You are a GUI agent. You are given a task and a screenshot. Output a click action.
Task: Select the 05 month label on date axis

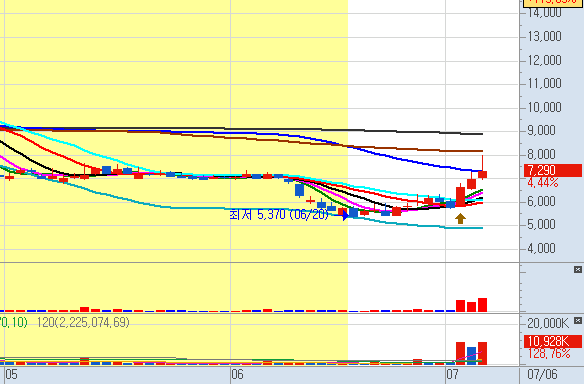pos(11,375)
